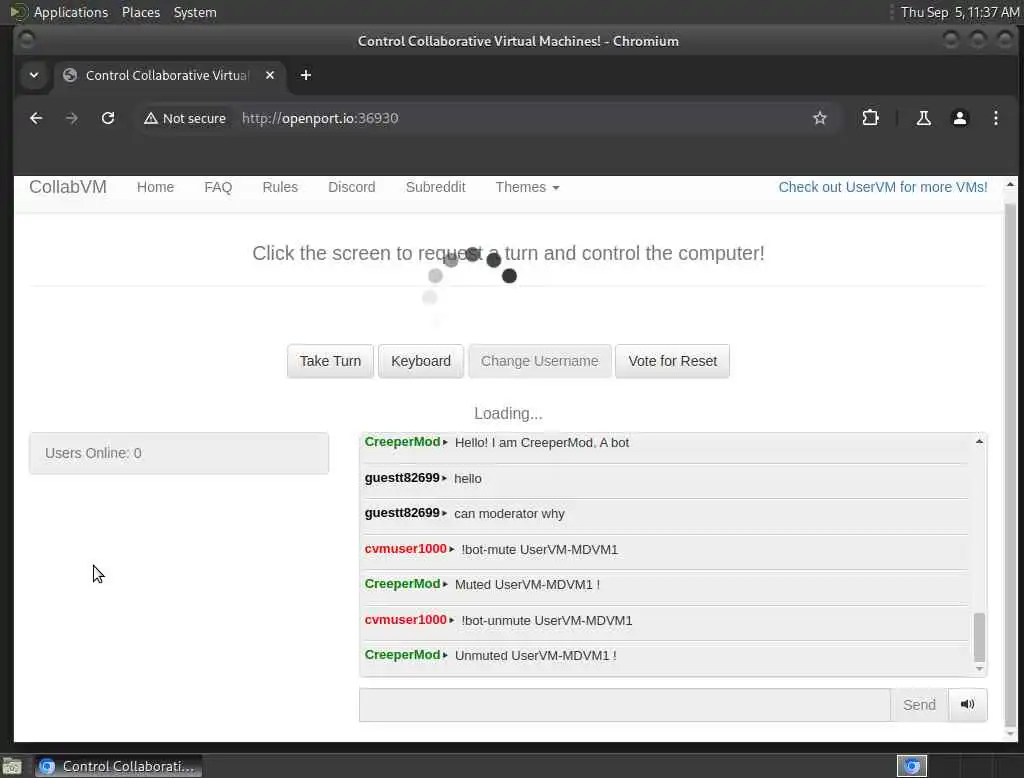
Task: Click the Loading... status text
Action: (508, 413)
